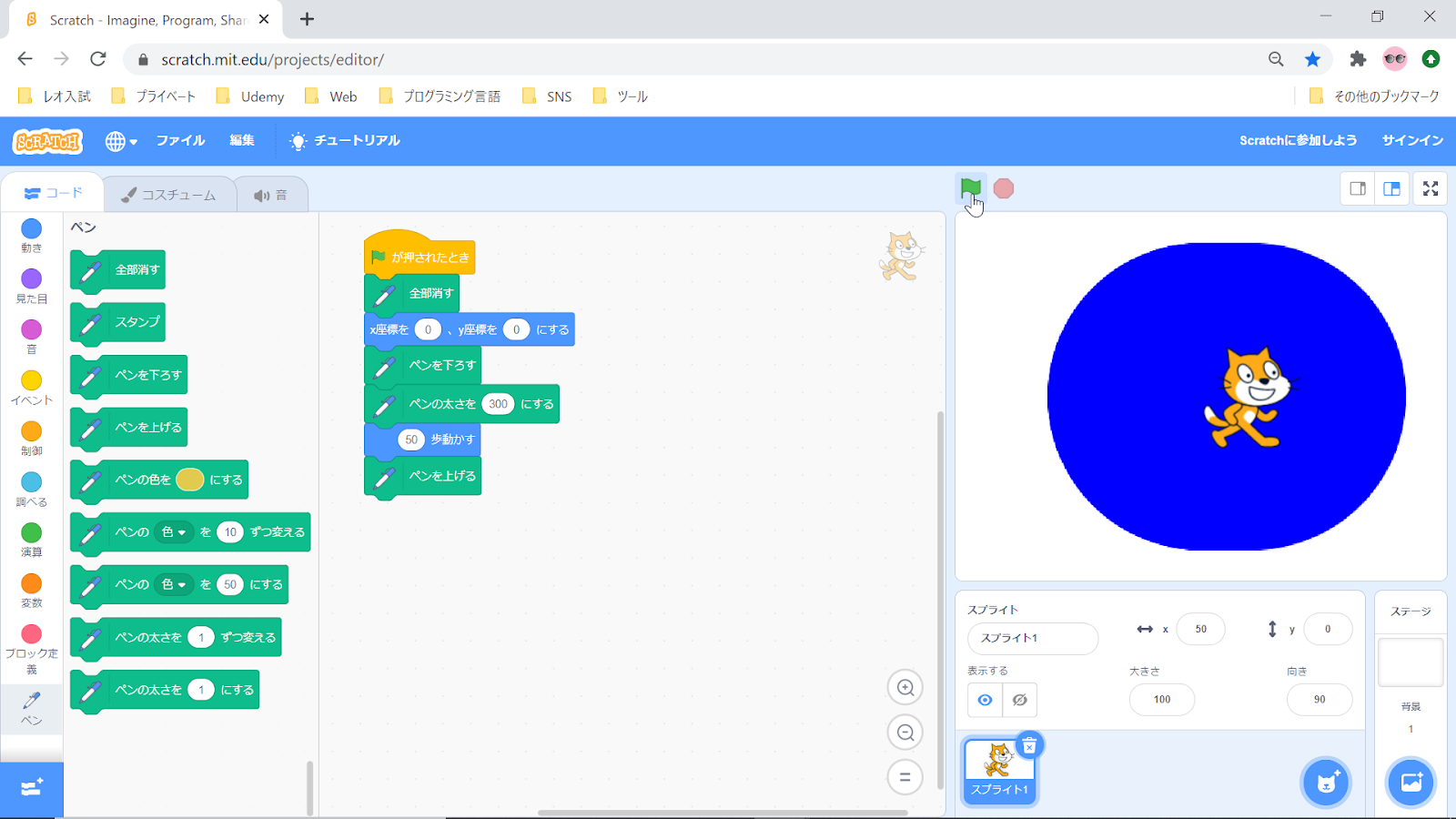Select the ブロック定義 category
The height and width of the screenshot is (819, 1456).
(x=31, y=649)
